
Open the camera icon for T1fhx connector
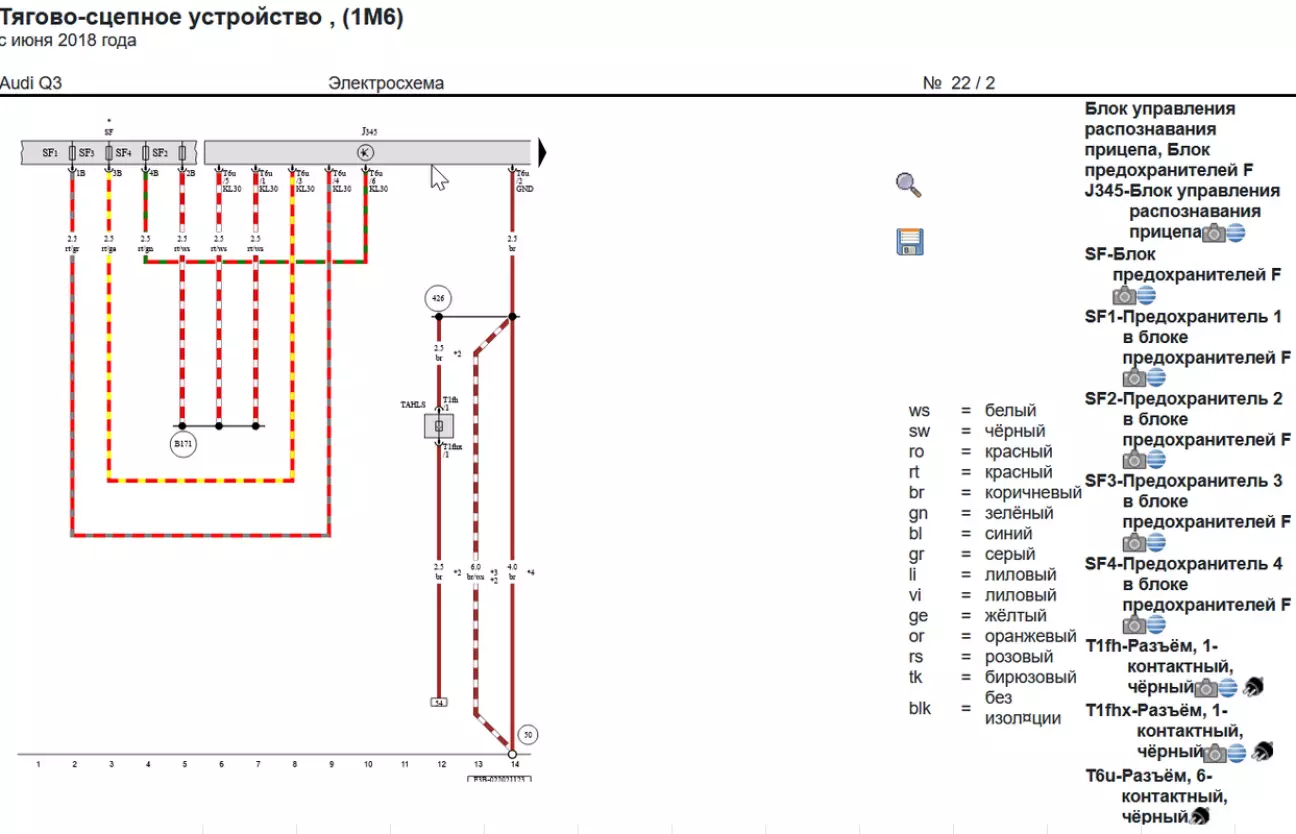click(x=1215, y=752)
